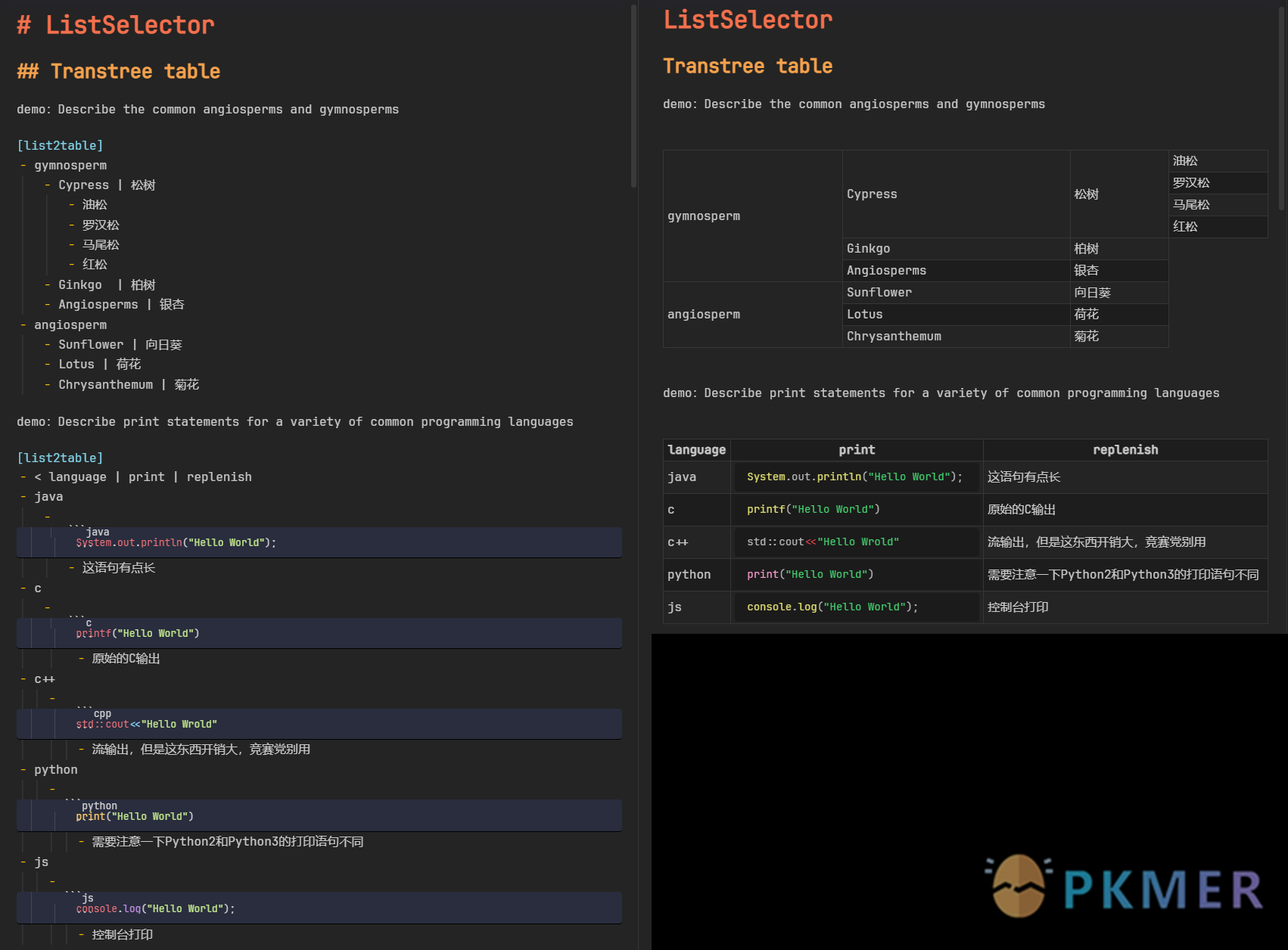Click the '原始的C输出' list item in editor

coord(126,658)
